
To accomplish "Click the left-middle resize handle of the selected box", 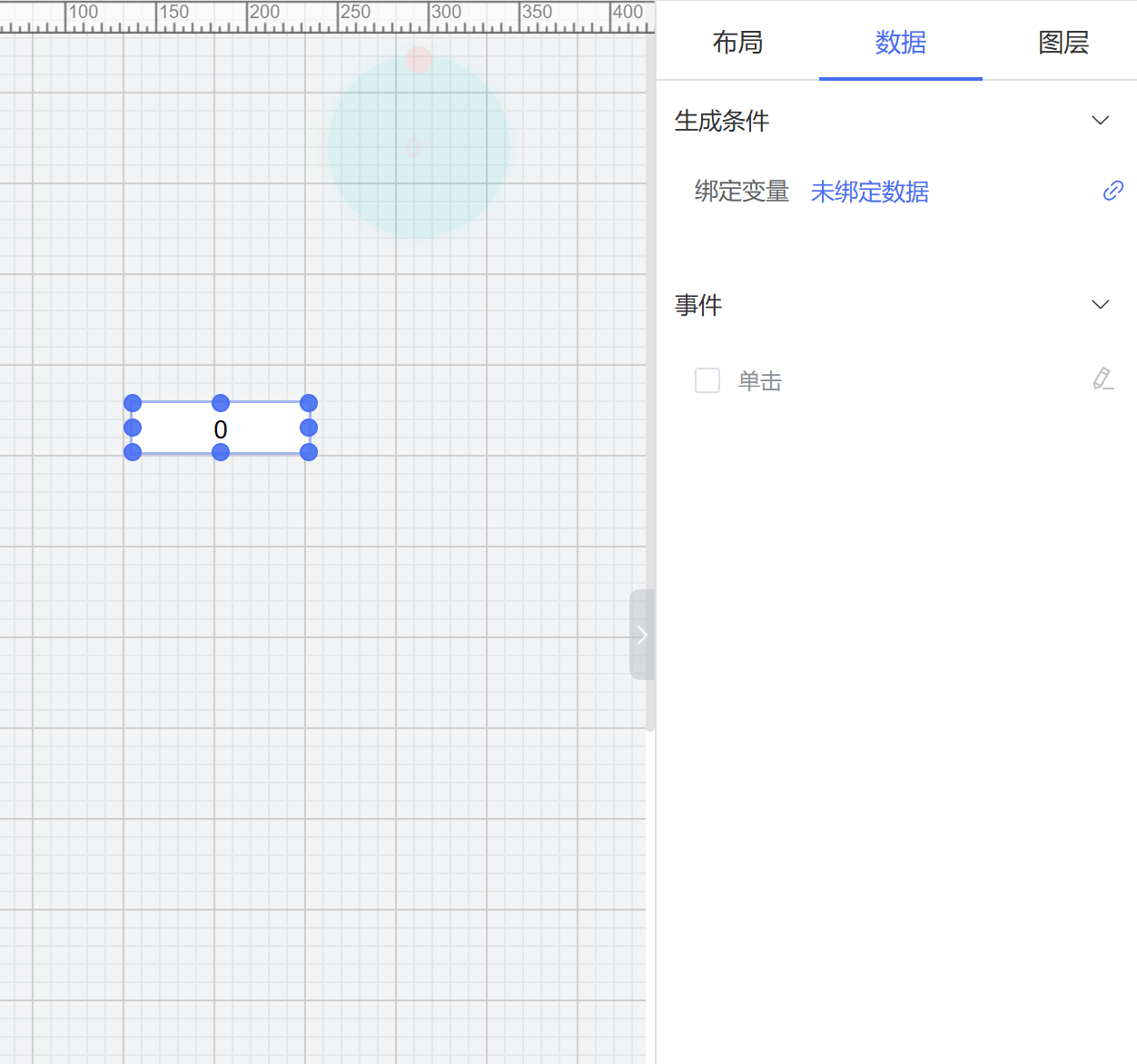I will click(x=133, y=428).
